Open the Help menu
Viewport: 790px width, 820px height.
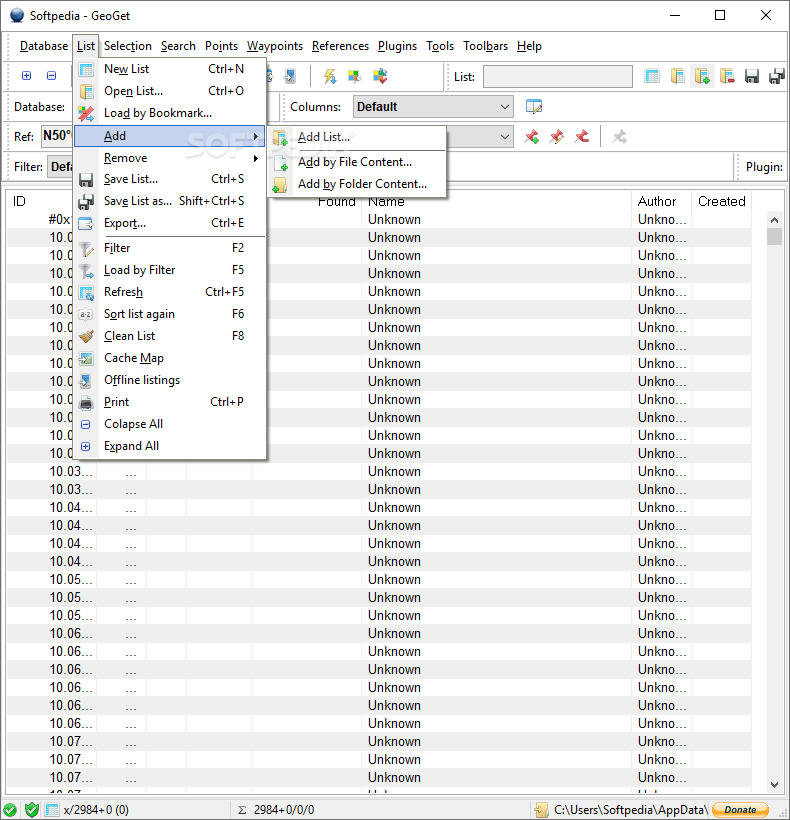point(529,46)
